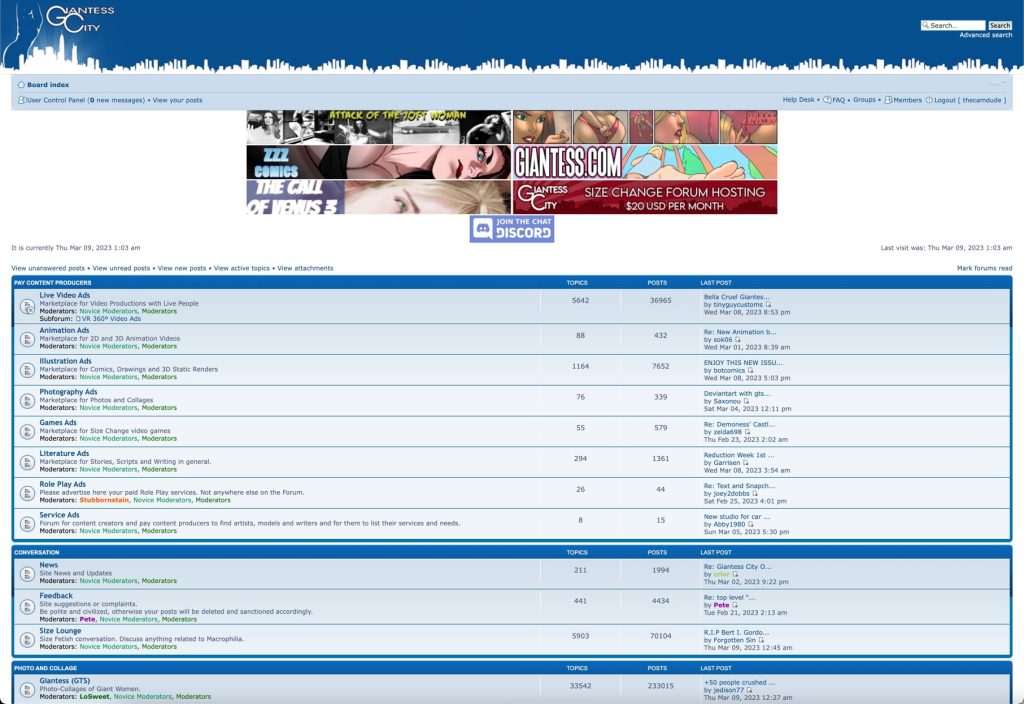Open the Games Ads forum
This screenshot has width=1024, height=704.
pyautogui.click(x=57, y=423)
